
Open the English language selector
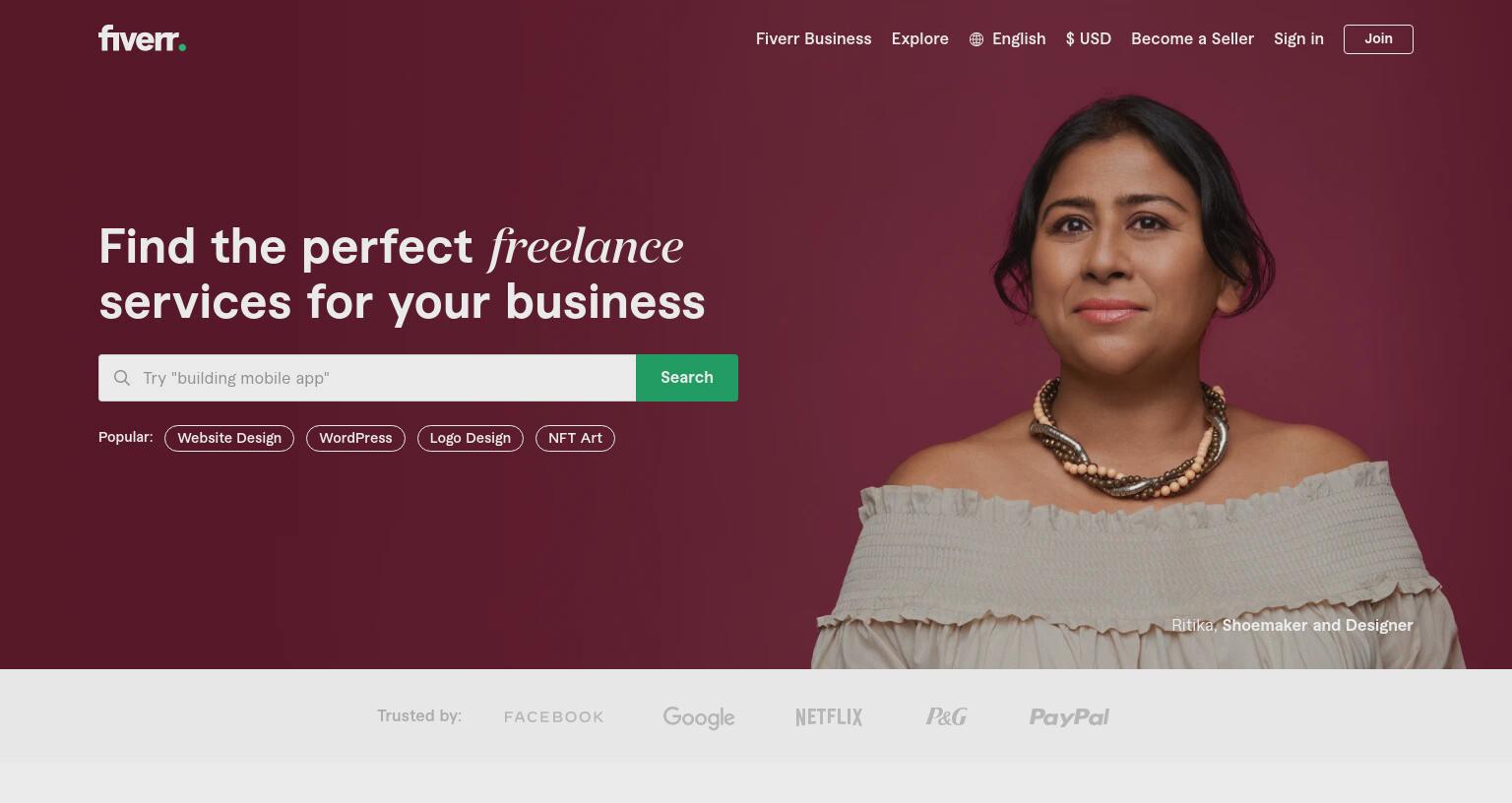[1007, 39]
